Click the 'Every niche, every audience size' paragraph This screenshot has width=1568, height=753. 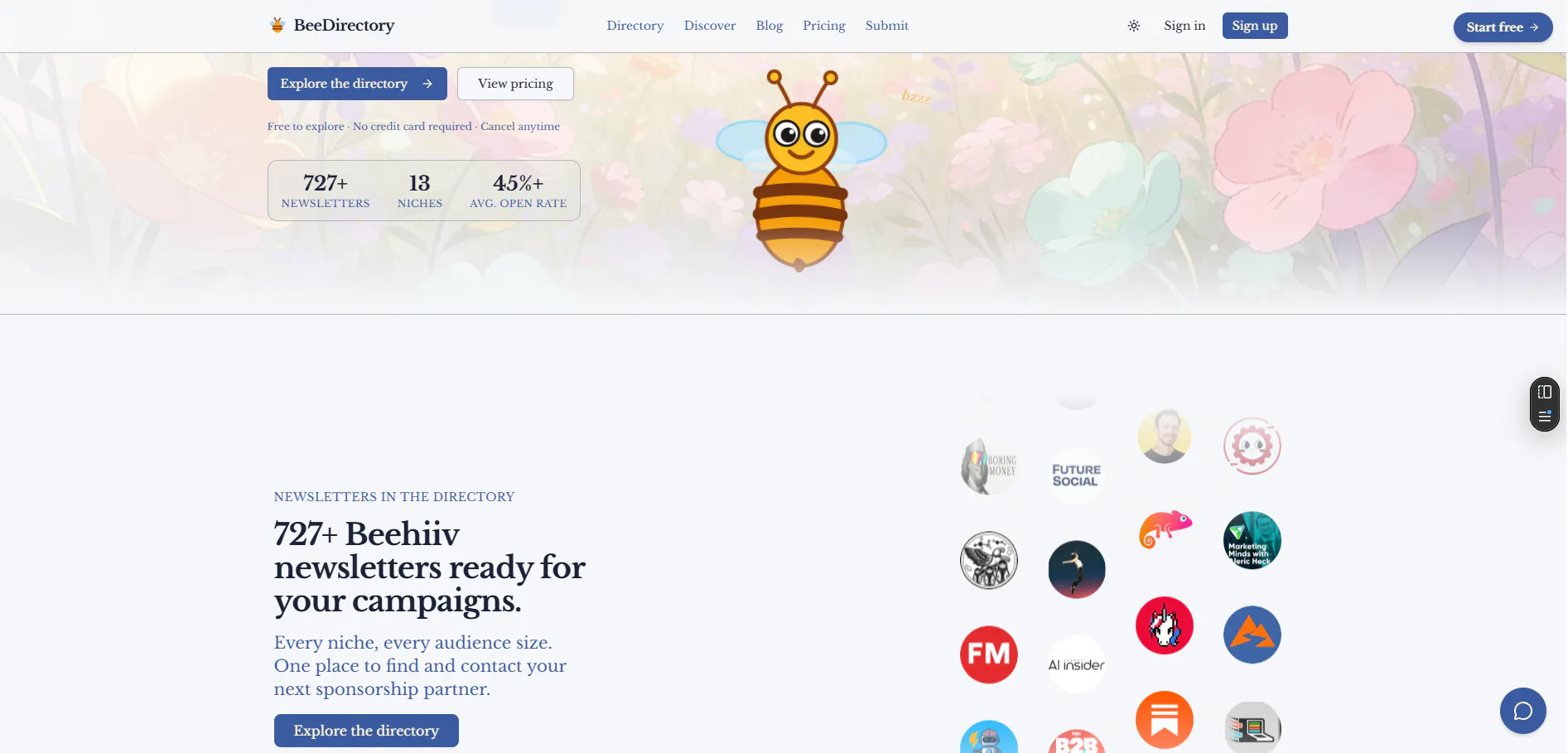pos(420,666)
